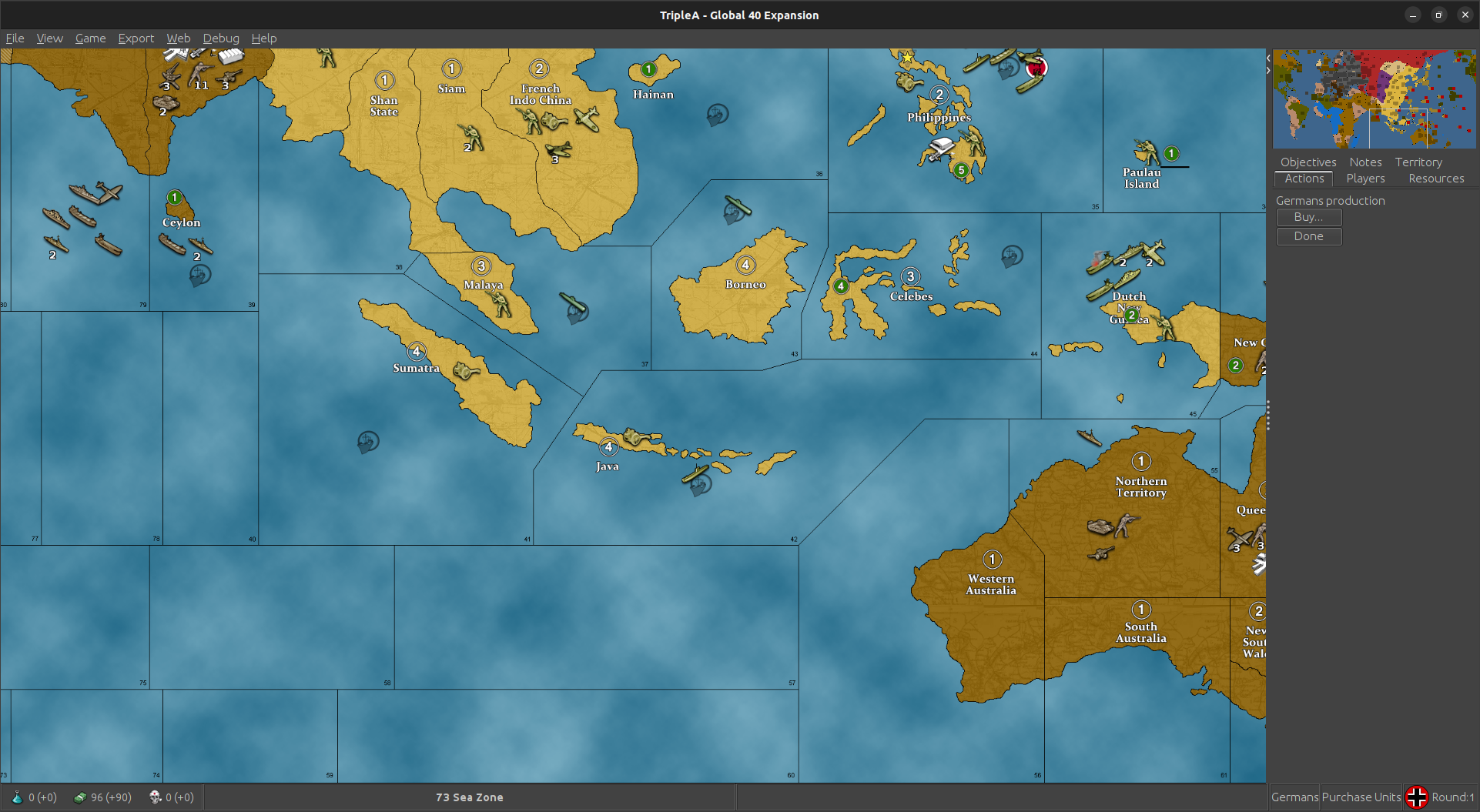Click the convoy marker west of Java
Screen dimensions: 1480x812
coord(368,442)
